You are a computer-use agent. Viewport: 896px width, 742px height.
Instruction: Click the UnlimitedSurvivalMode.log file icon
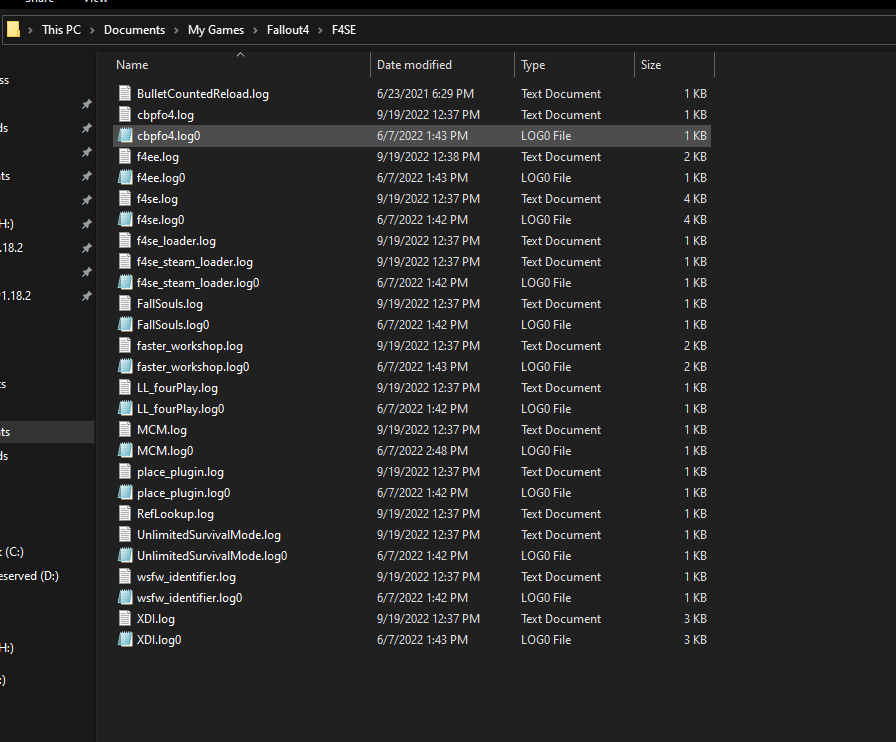pos(125,534)
